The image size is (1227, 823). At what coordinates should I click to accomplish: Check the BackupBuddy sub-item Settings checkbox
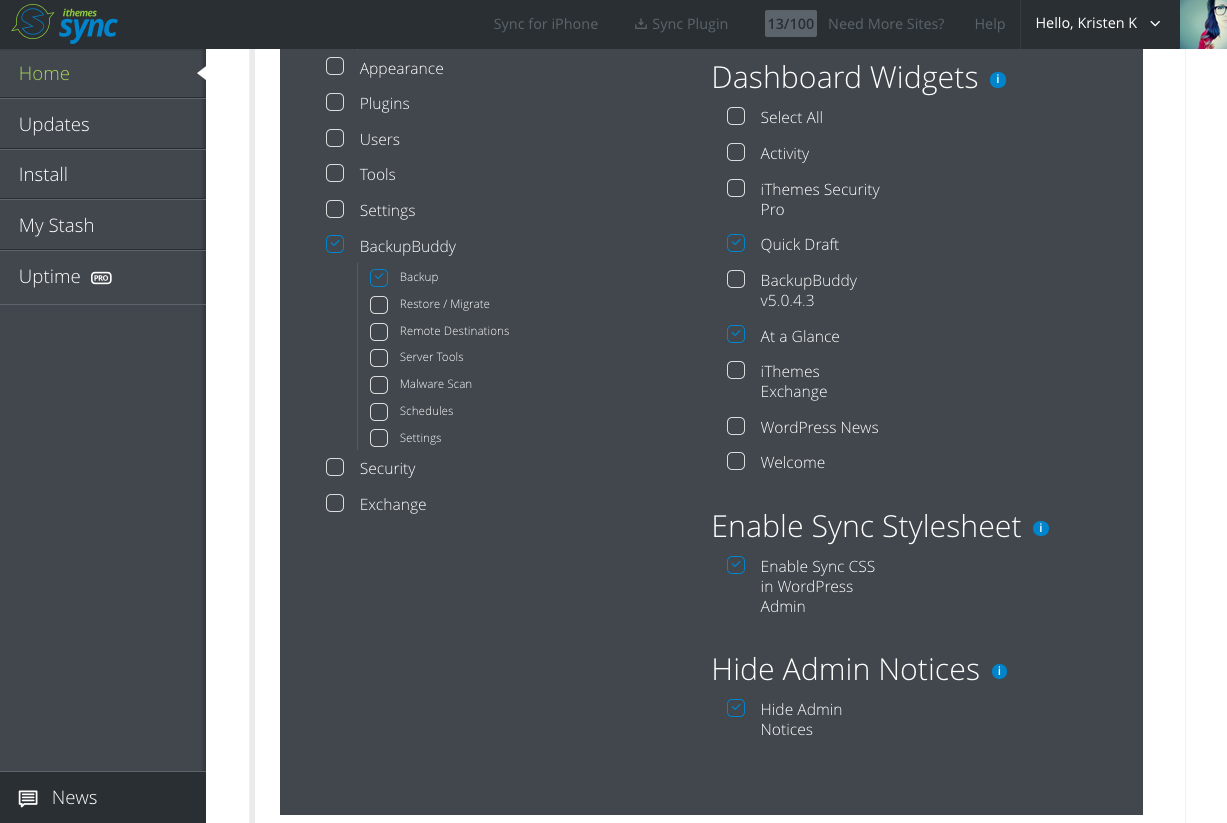tap(379, 438)
